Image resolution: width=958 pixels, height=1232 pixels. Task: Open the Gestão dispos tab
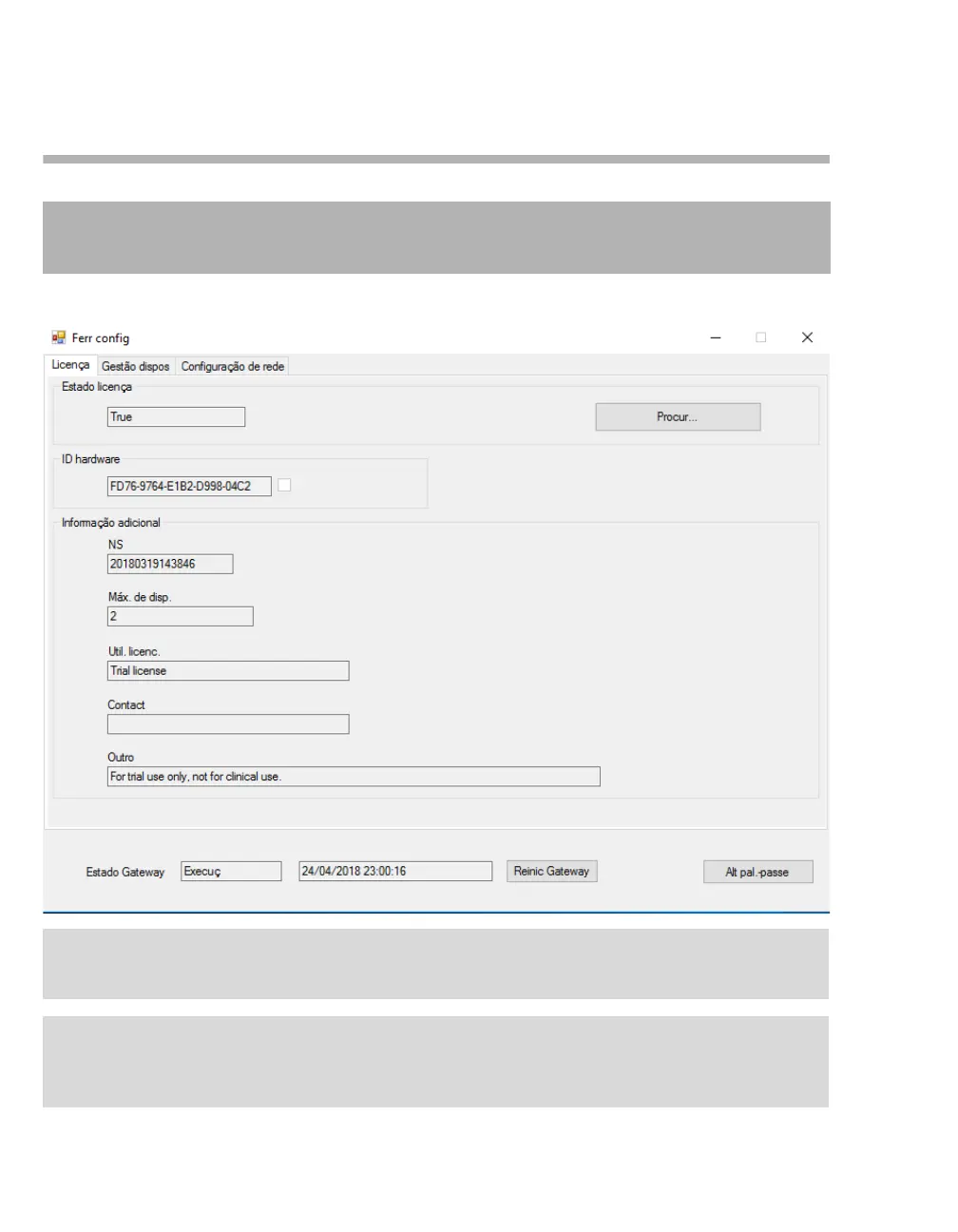coord(135,366)
